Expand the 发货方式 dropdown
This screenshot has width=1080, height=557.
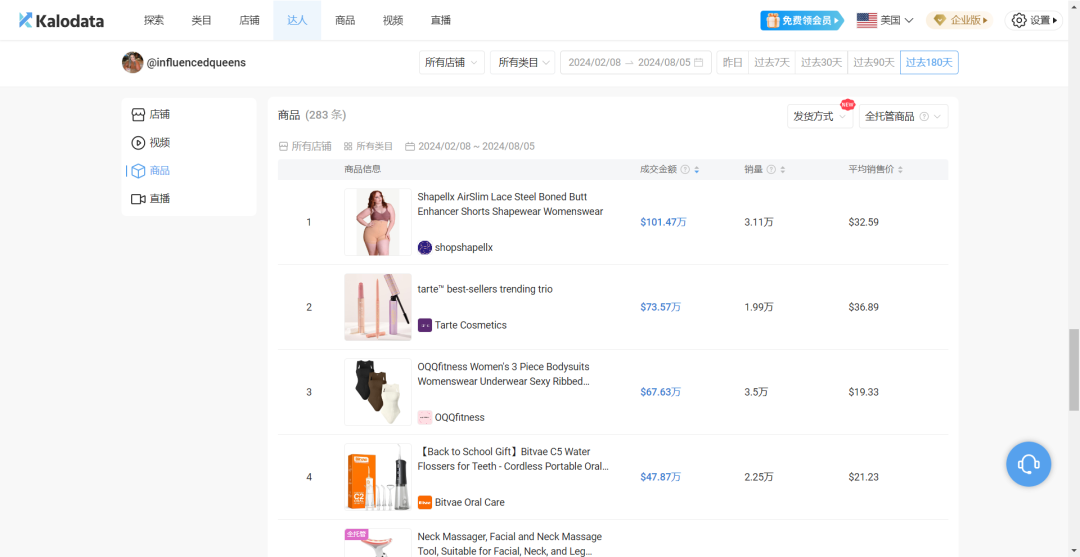(x=819, y=117)
